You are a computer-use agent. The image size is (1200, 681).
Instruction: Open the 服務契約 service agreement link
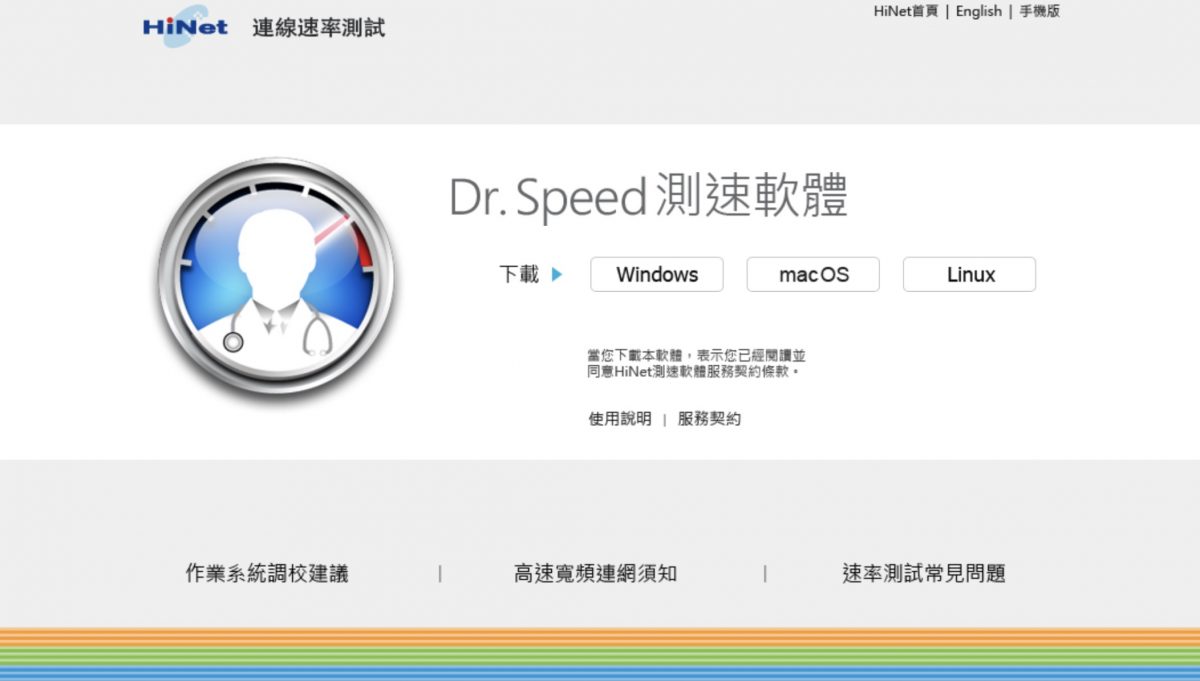710,419
